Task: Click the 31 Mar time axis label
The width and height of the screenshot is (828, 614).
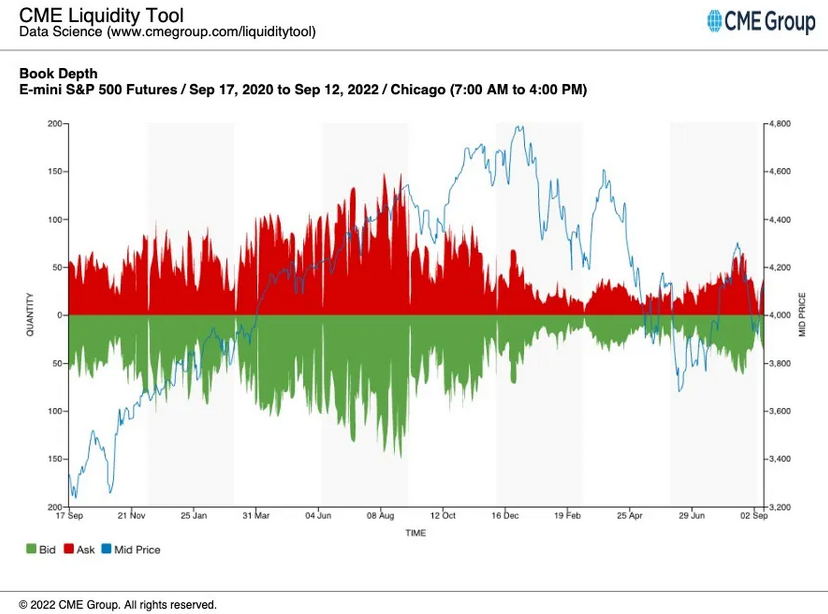Action: pyautogui.click(x=257, y=515)
